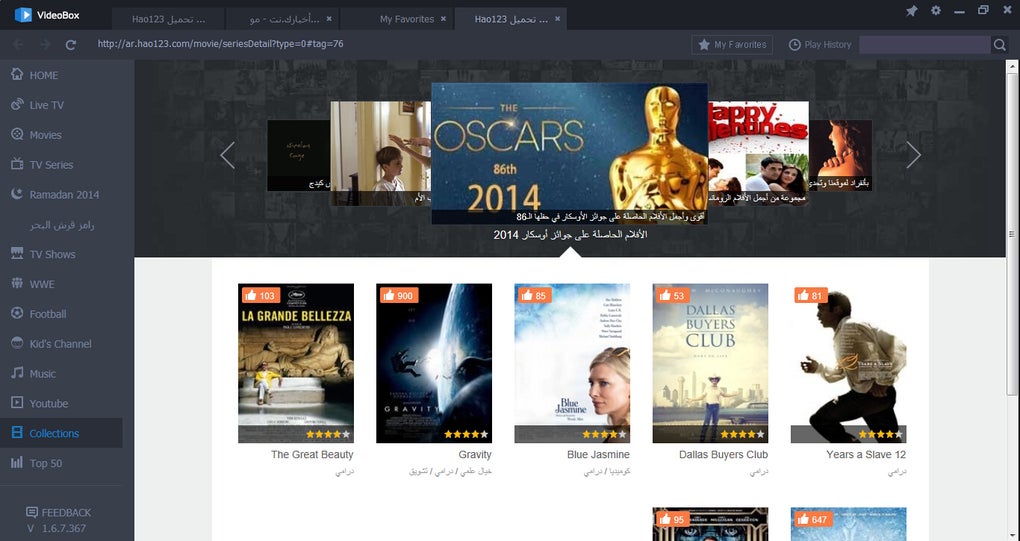The height and width of the screenshot is (541, 1020).
Task: Switch to the Arabic news tab
Action: 283,19
